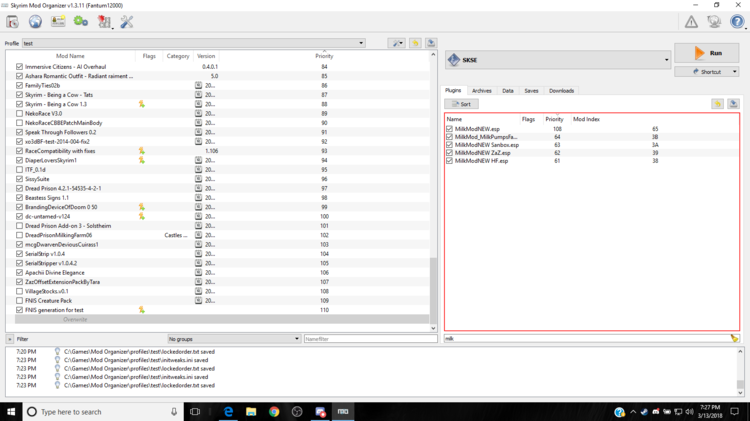
Task: Enable the VillageStocks.v0.1 checkbox
Action: 19,291
